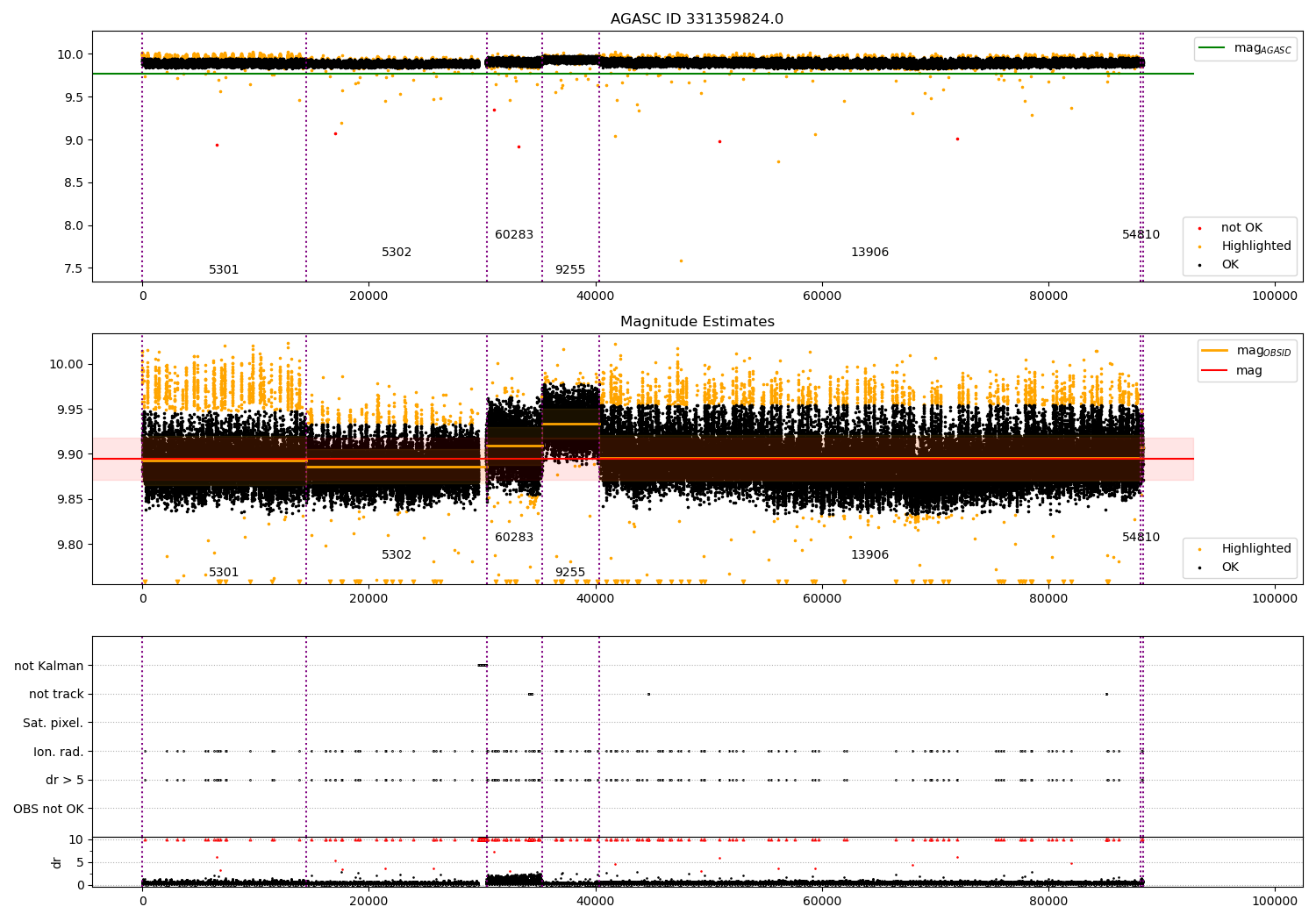Click the 80000 x-tick under Magnitude Estimates plot
The image size is (1316, 921).
[1048, 599]
